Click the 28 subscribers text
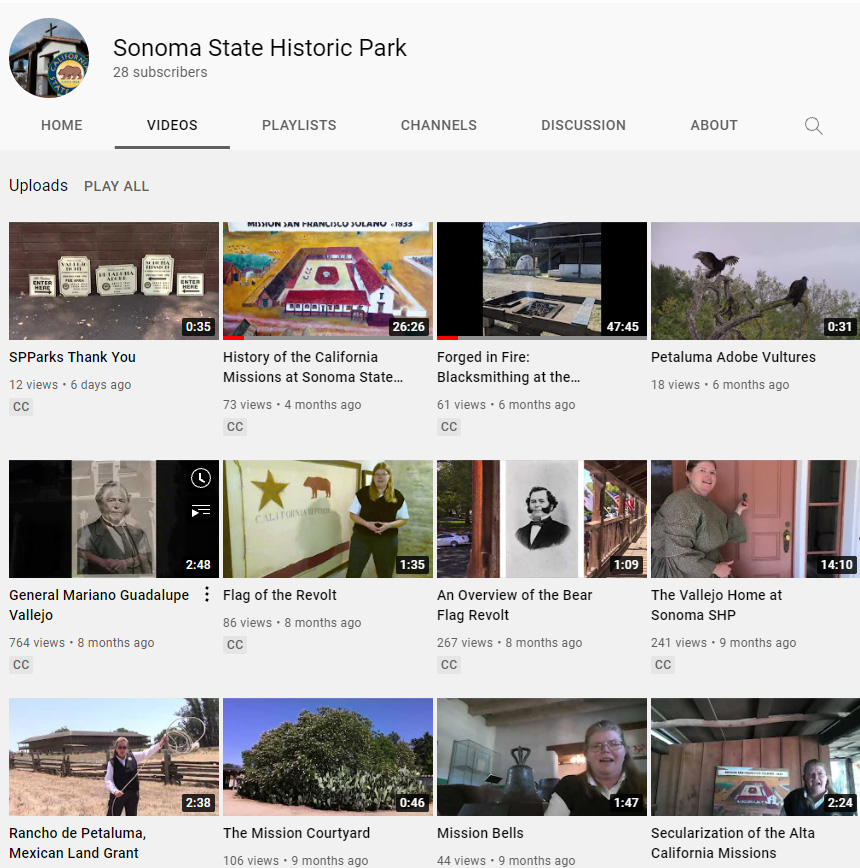The image size is (860, 868). [x=160, y=72]
